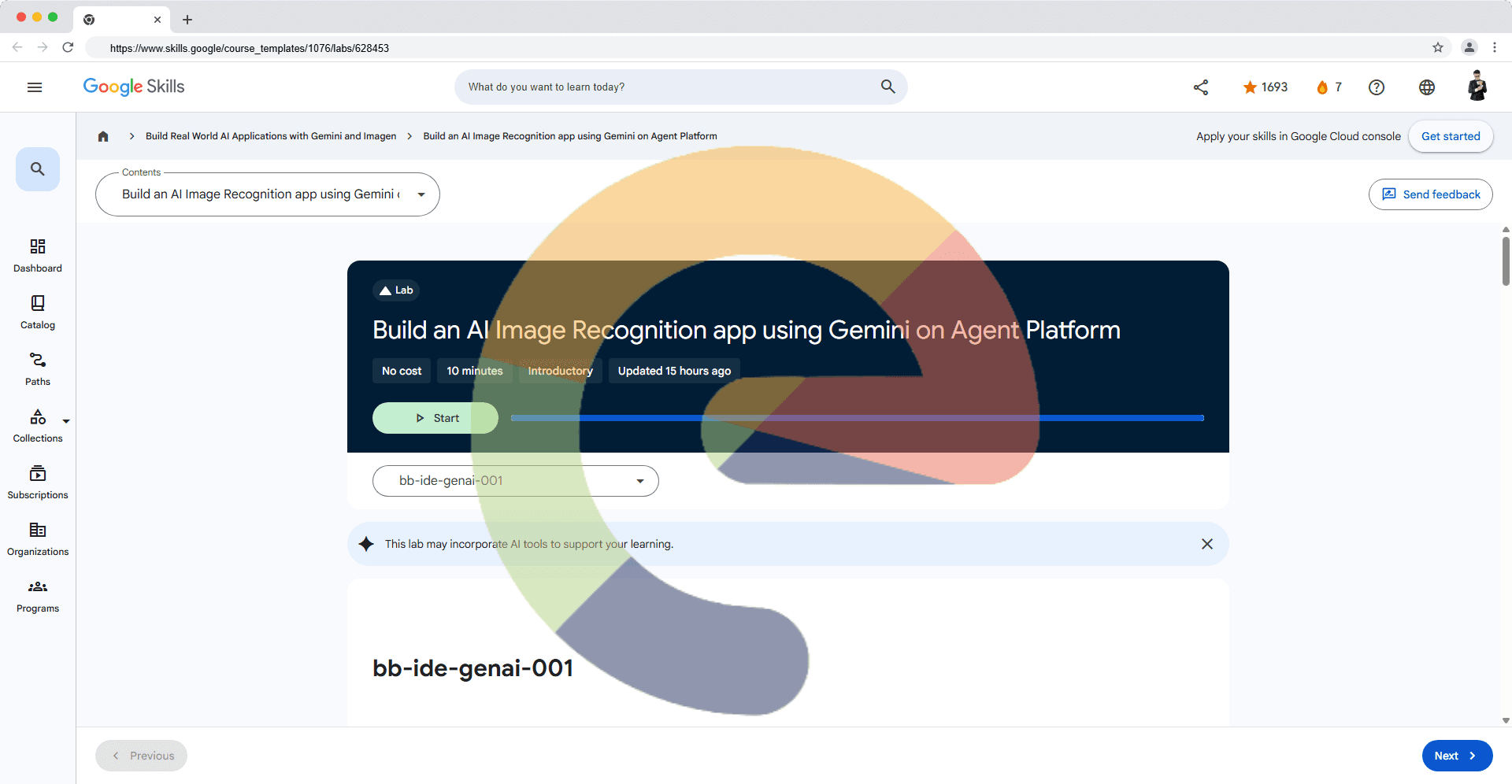Reload the page in the browser
The height and width of the screenshot is (784, 1512).
[68, 47]
